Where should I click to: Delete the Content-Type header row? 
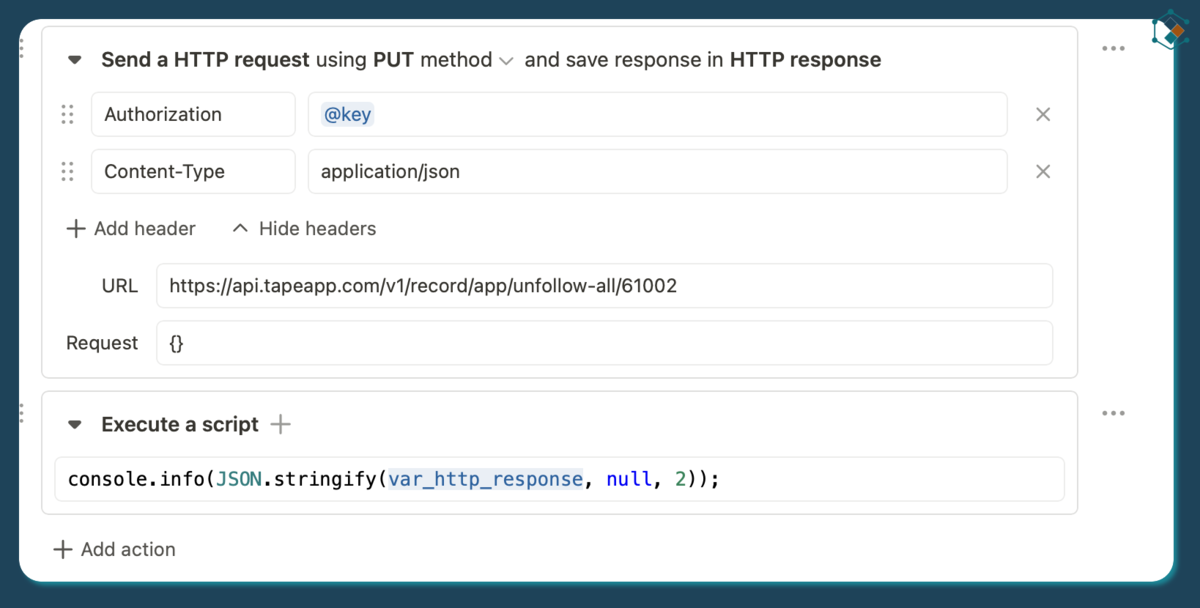tap(1043, 171)
